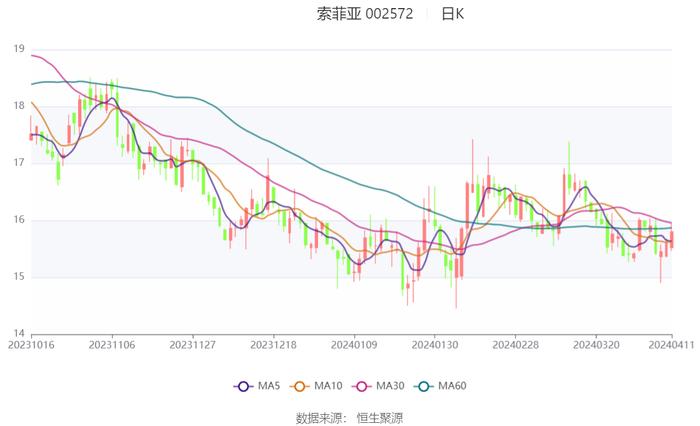
Task: Click the 20231016 date axis label
Action: tap(31, 345)
